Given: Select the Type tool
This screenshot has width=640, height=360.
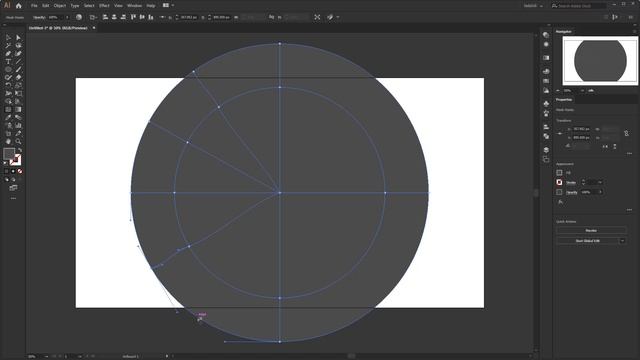Looking at the screenshot, I should [8, 62].
